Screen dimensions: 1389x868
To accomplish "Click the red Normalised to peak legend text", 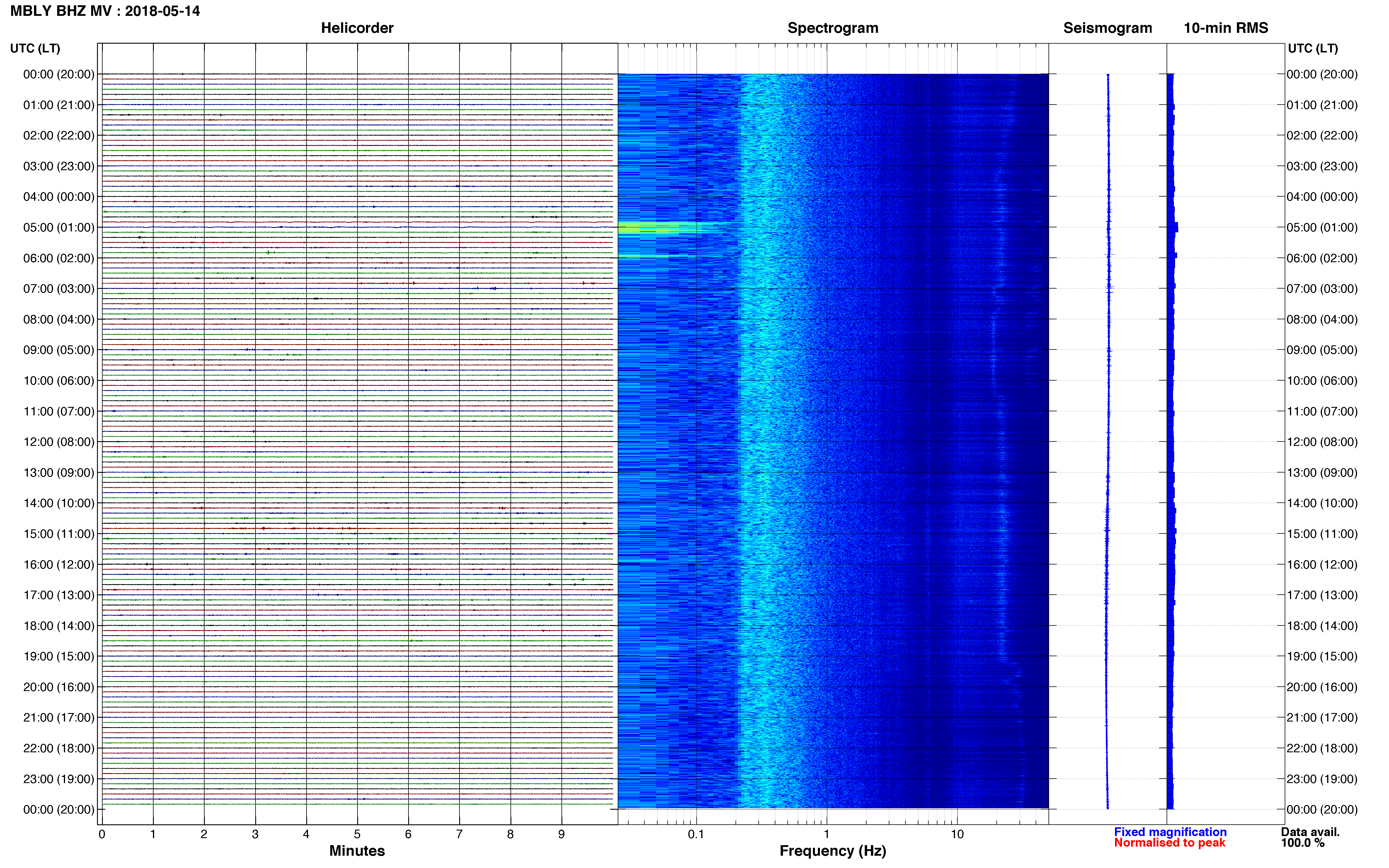I will pos(1170,843).
